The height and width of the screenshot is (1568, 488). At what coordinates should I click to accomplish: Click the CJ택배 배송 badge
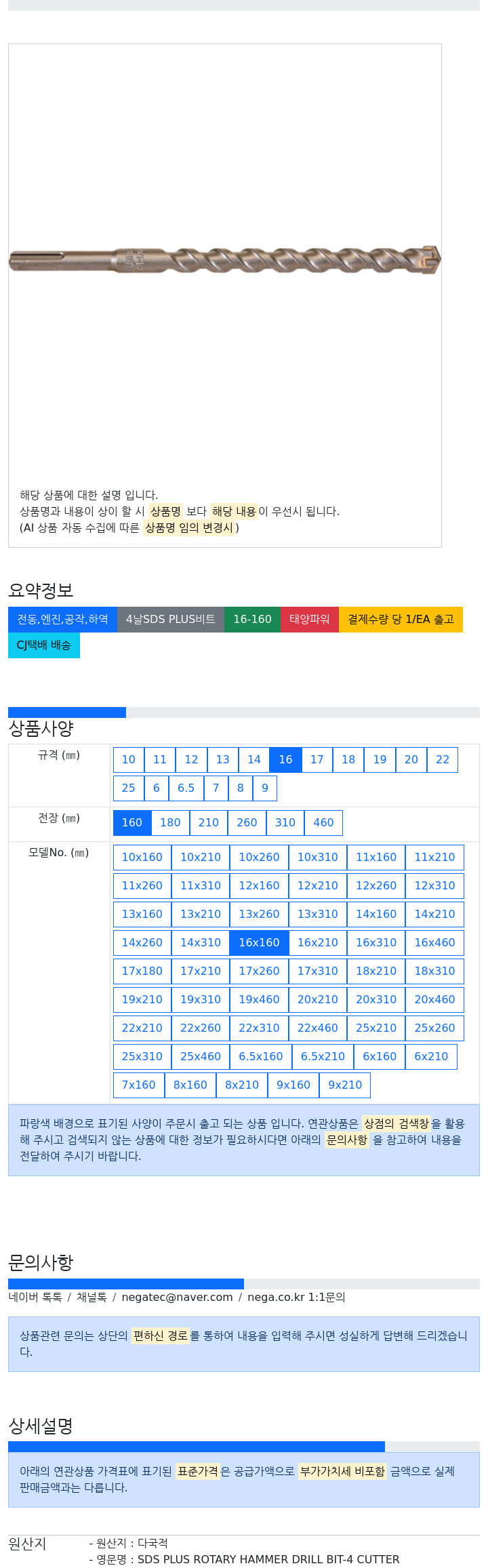(x=44, y=645)
